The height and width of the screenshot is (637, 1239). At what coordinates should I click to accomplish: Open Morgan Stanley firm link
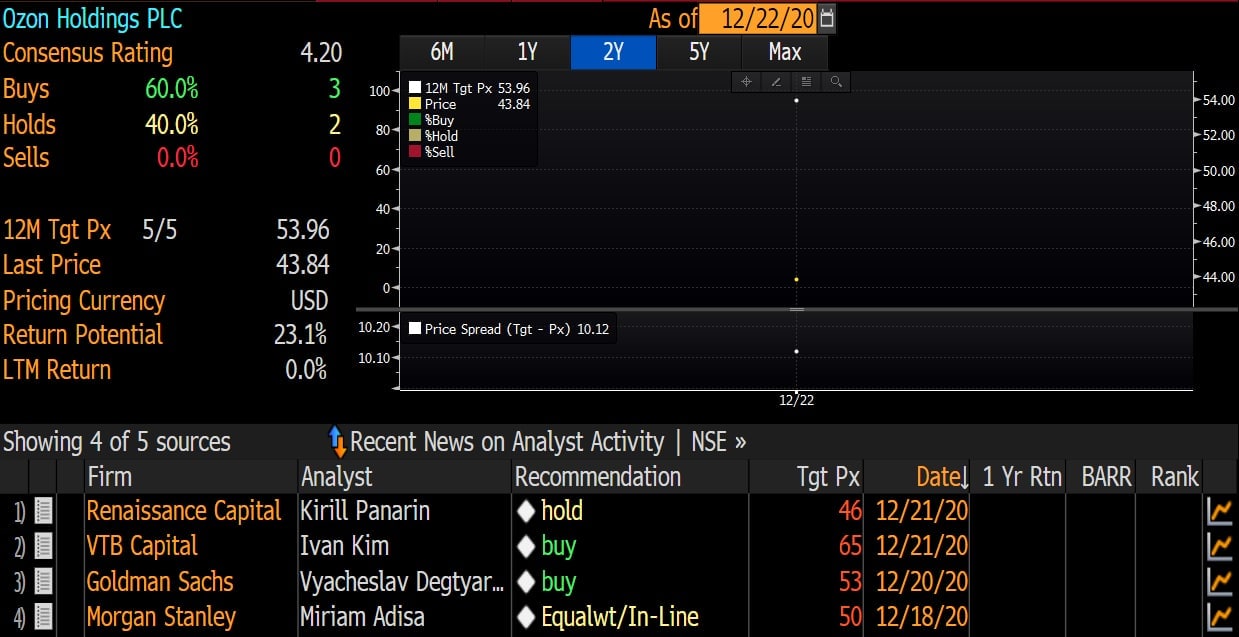tap(161, 617)
